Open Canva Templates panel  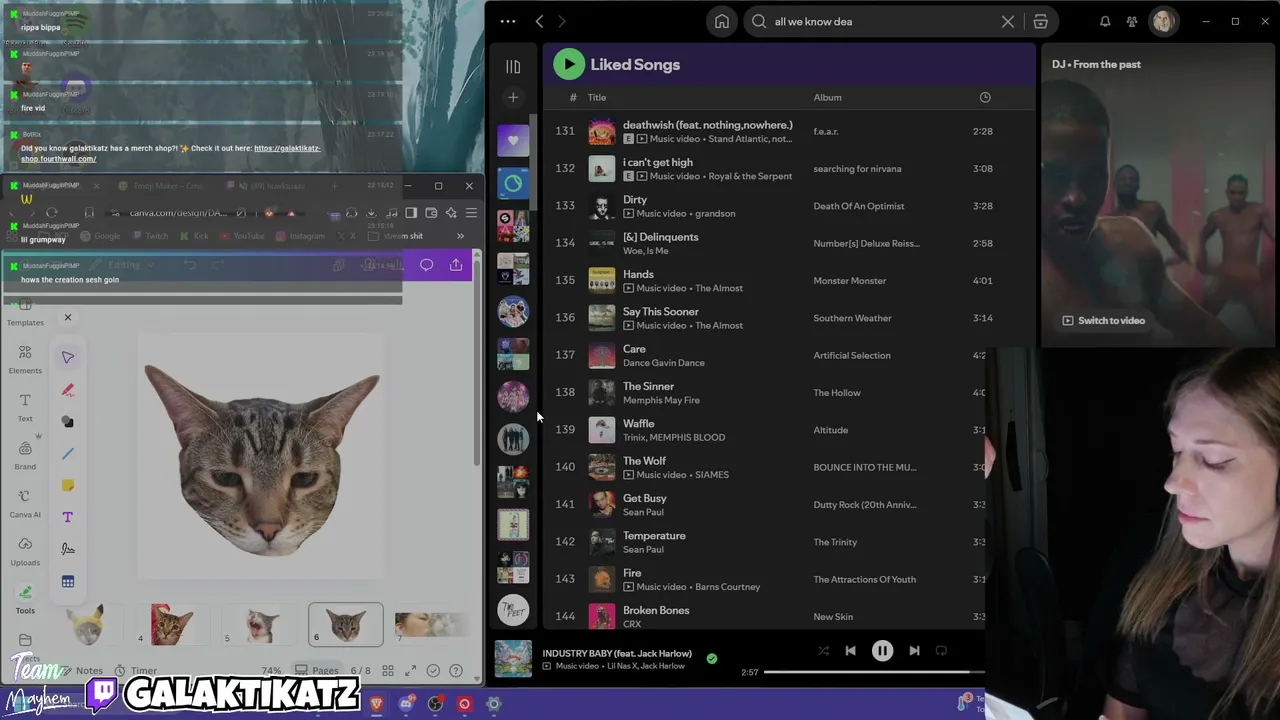25,313
